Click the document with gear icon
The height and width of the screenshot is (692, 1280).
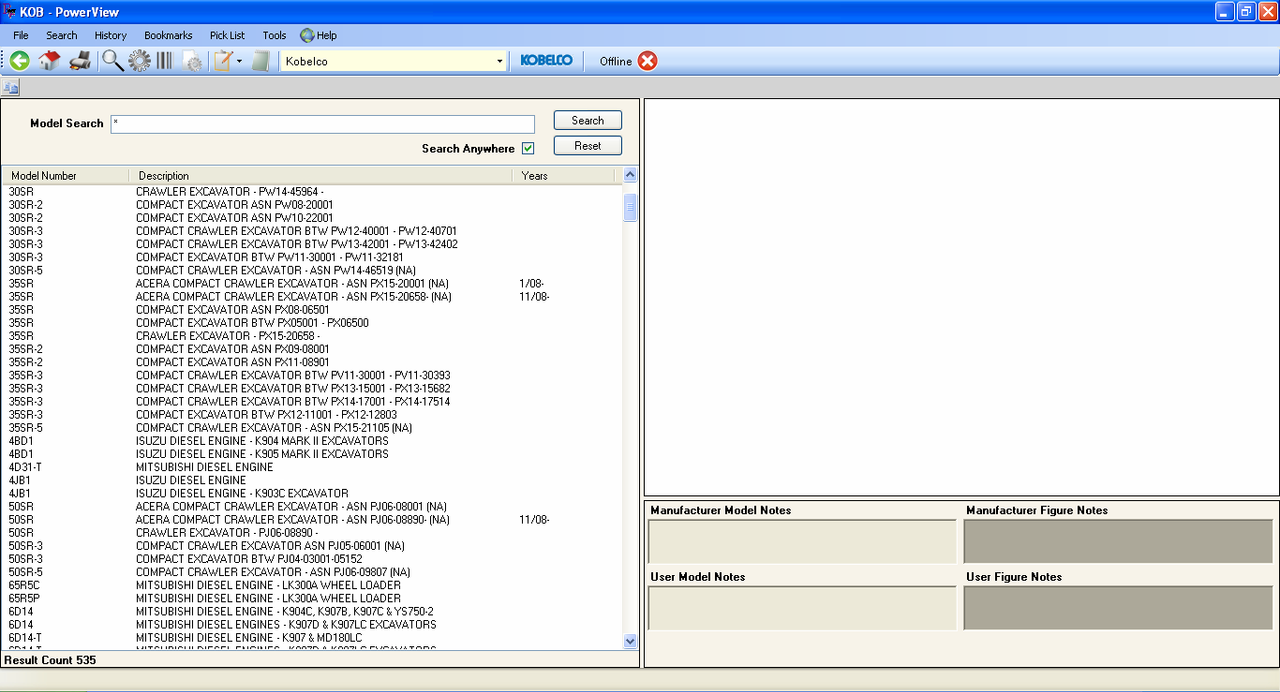point(192,61)
